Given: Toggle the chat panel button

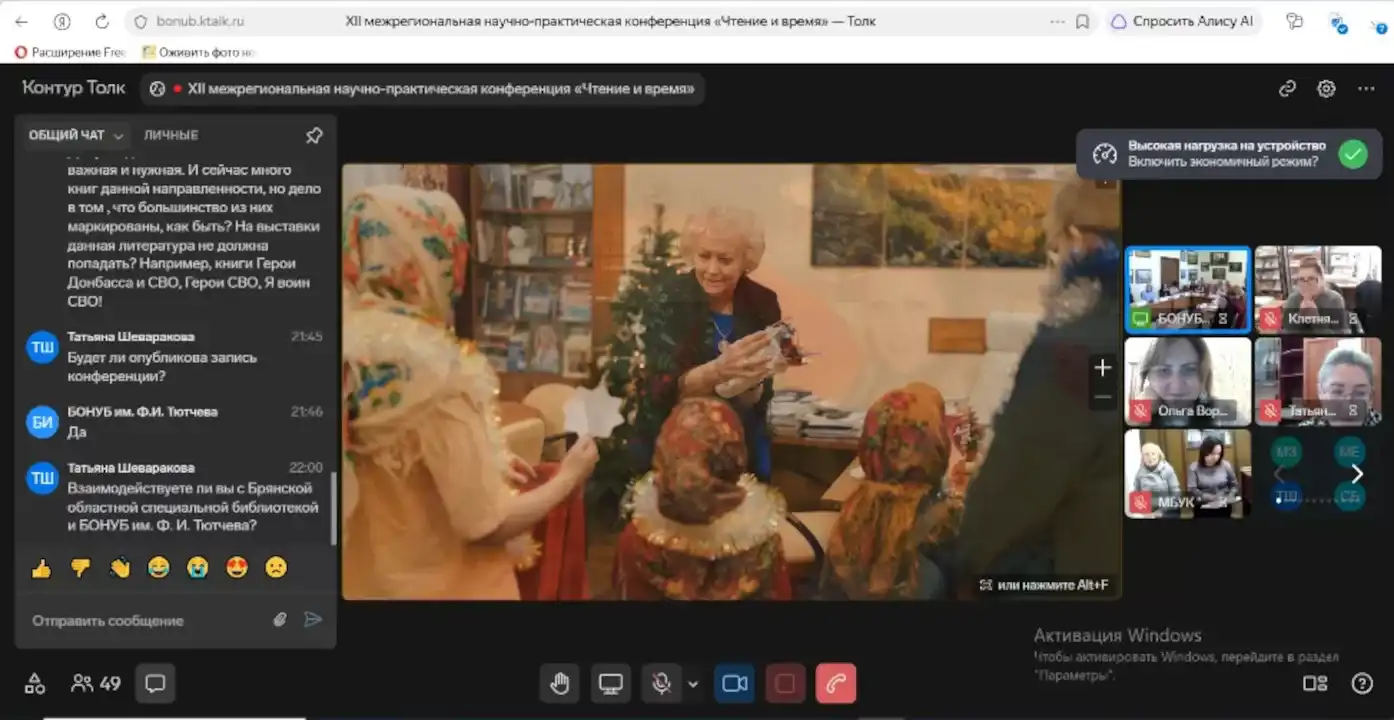Looking at the screenshot, I should click(155, 684).
